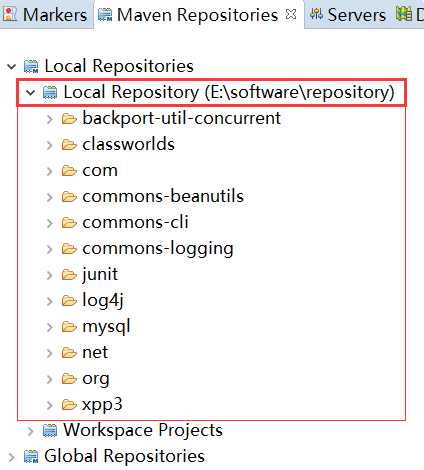Image resolution: width=424 pixels, height=470 pixels.
Task: Select the junit entry
Action: click(x=100, y=275)
